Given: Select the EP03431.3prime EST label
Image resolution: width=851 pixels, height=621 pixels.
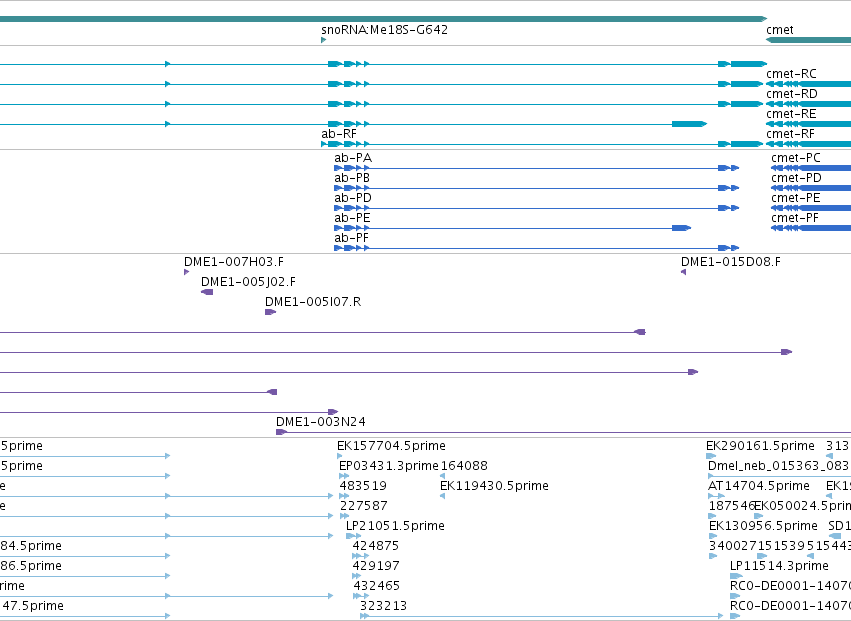Looking at the screenshot, I should click(x=389, y=466).
